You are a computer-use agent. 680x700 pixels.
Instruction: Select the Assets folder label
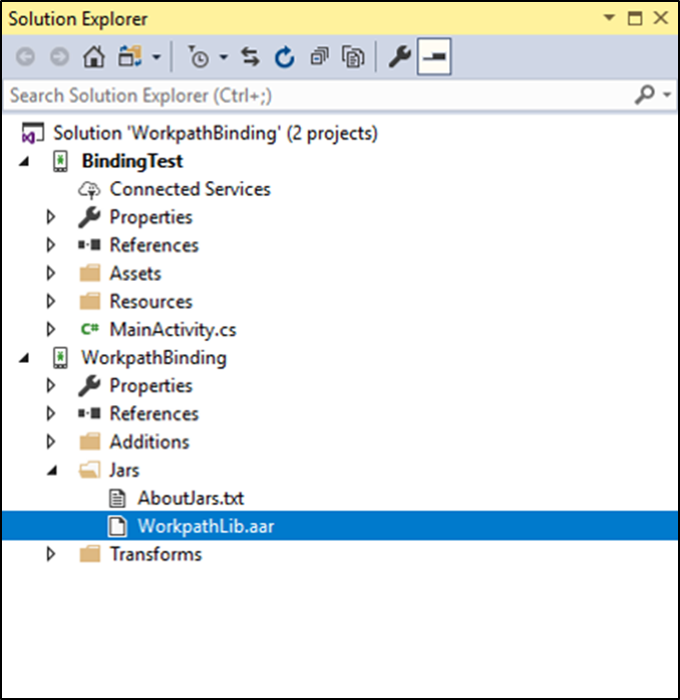pos(135,273)
